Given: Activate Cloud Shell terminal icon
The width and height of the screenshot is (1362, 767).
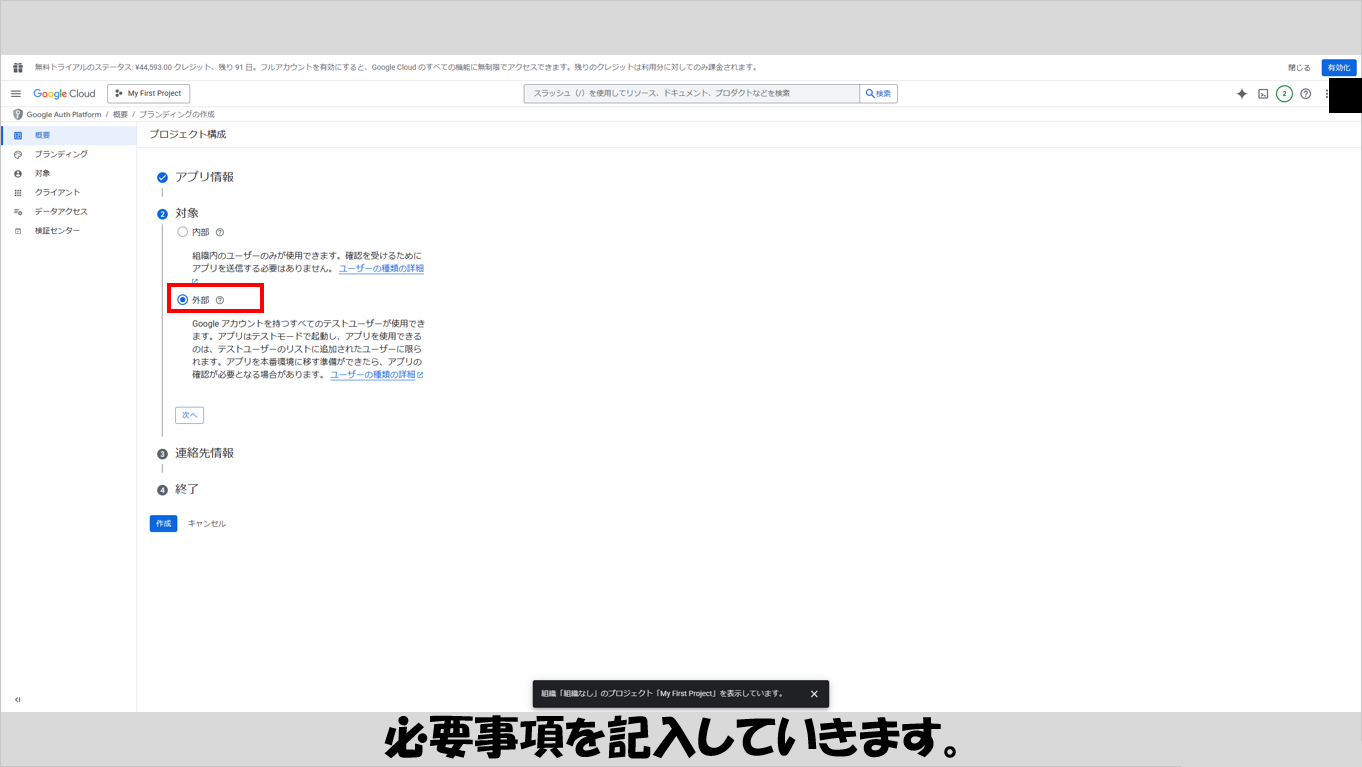Looking at the screenshot, I should [x=1263, y=94].
